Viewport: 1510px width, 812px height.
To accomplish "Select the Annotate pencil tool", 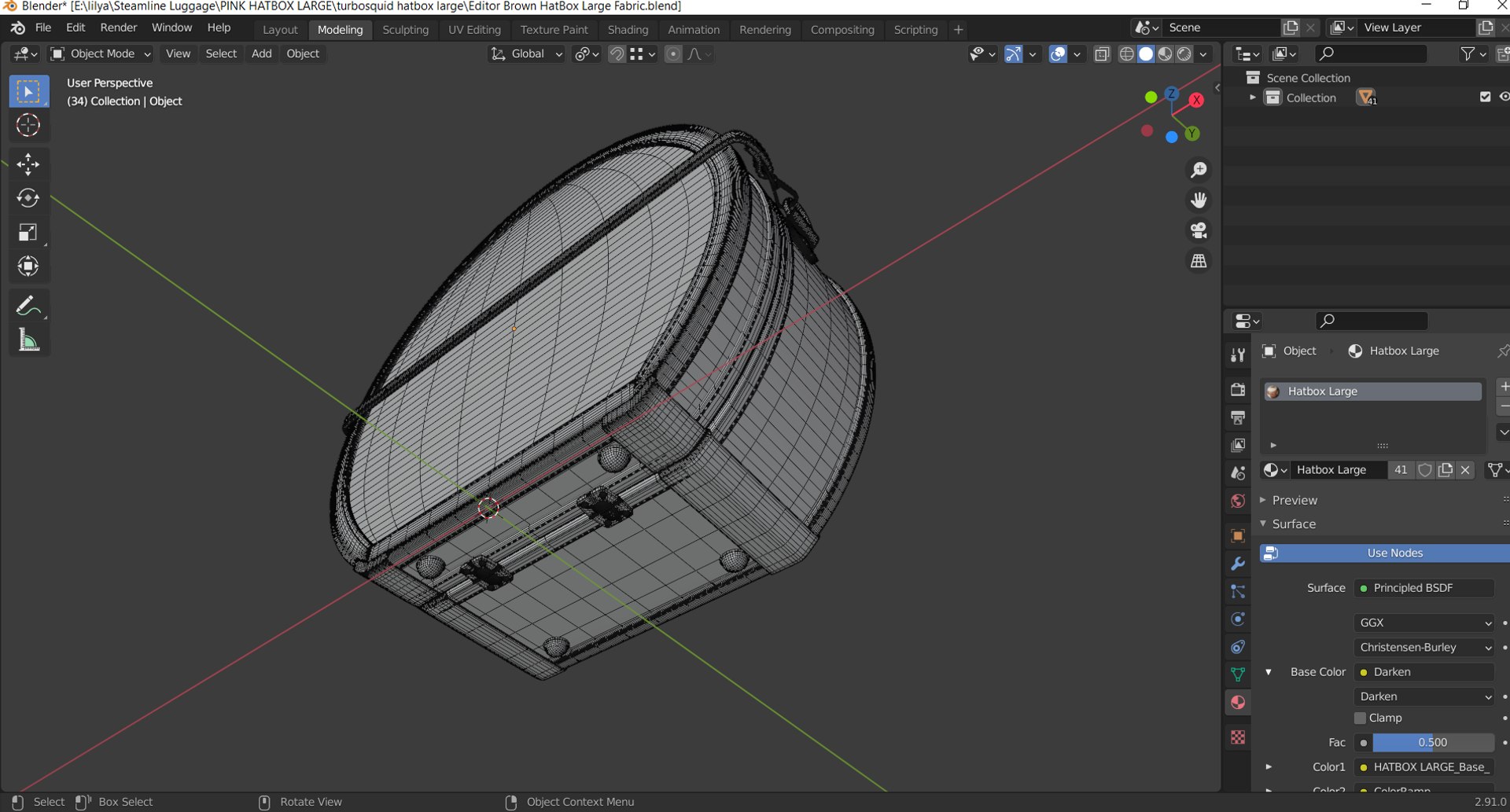I will click(x=28, y=306).
